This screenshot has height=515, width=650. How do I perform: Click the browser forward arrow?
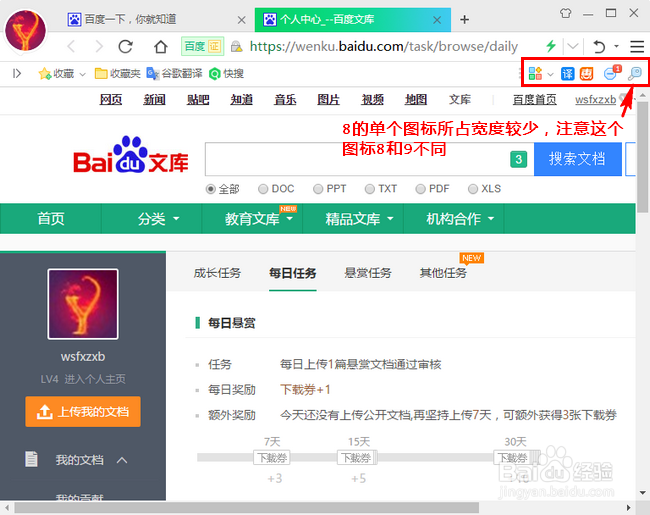99,46
